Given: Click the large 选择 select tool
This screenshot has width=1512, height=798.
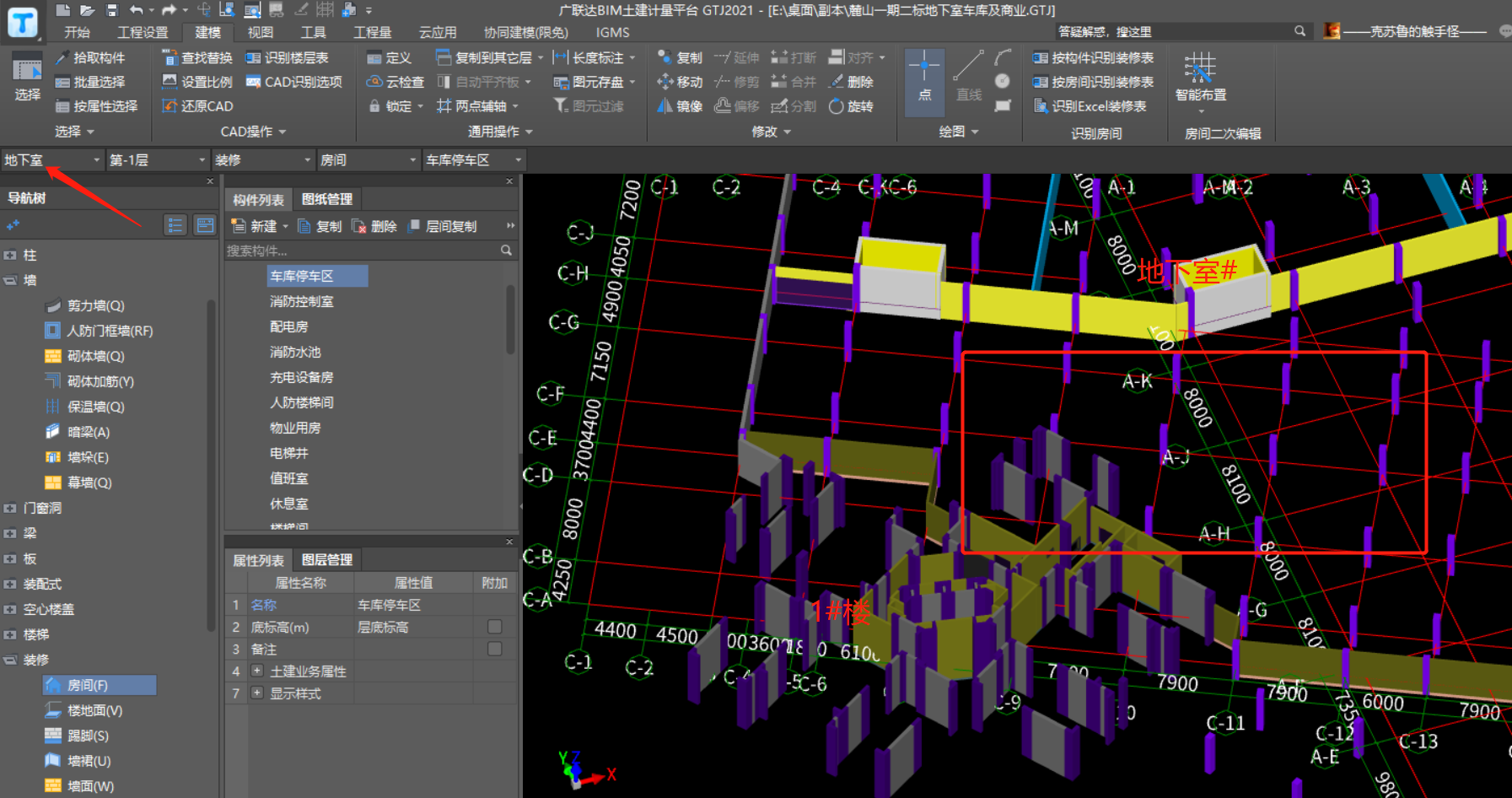Looking at the screenshot, I should click(x=27, y=77).
